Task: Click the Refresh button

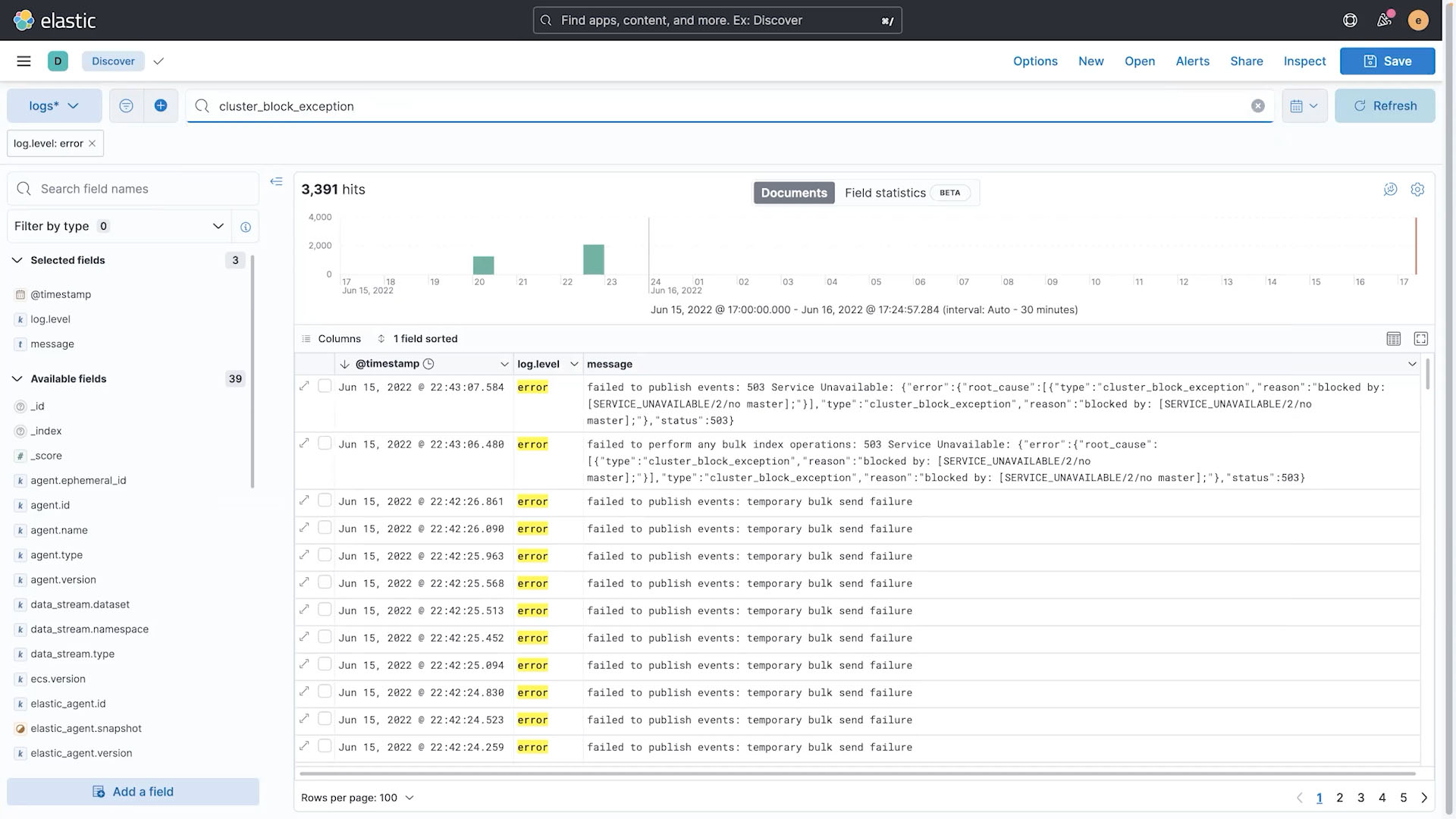Action: [1385, 105]
